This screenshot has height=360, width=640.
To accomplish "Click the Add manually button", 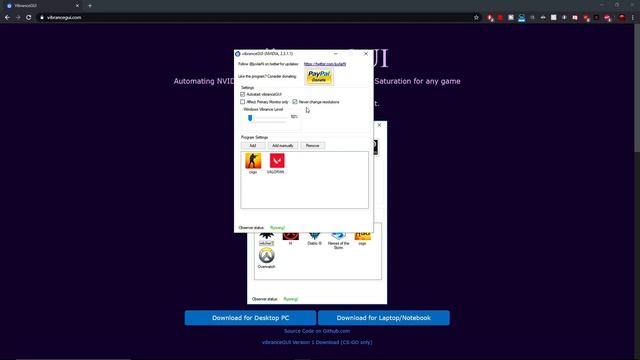I will (x=282, y=146).
